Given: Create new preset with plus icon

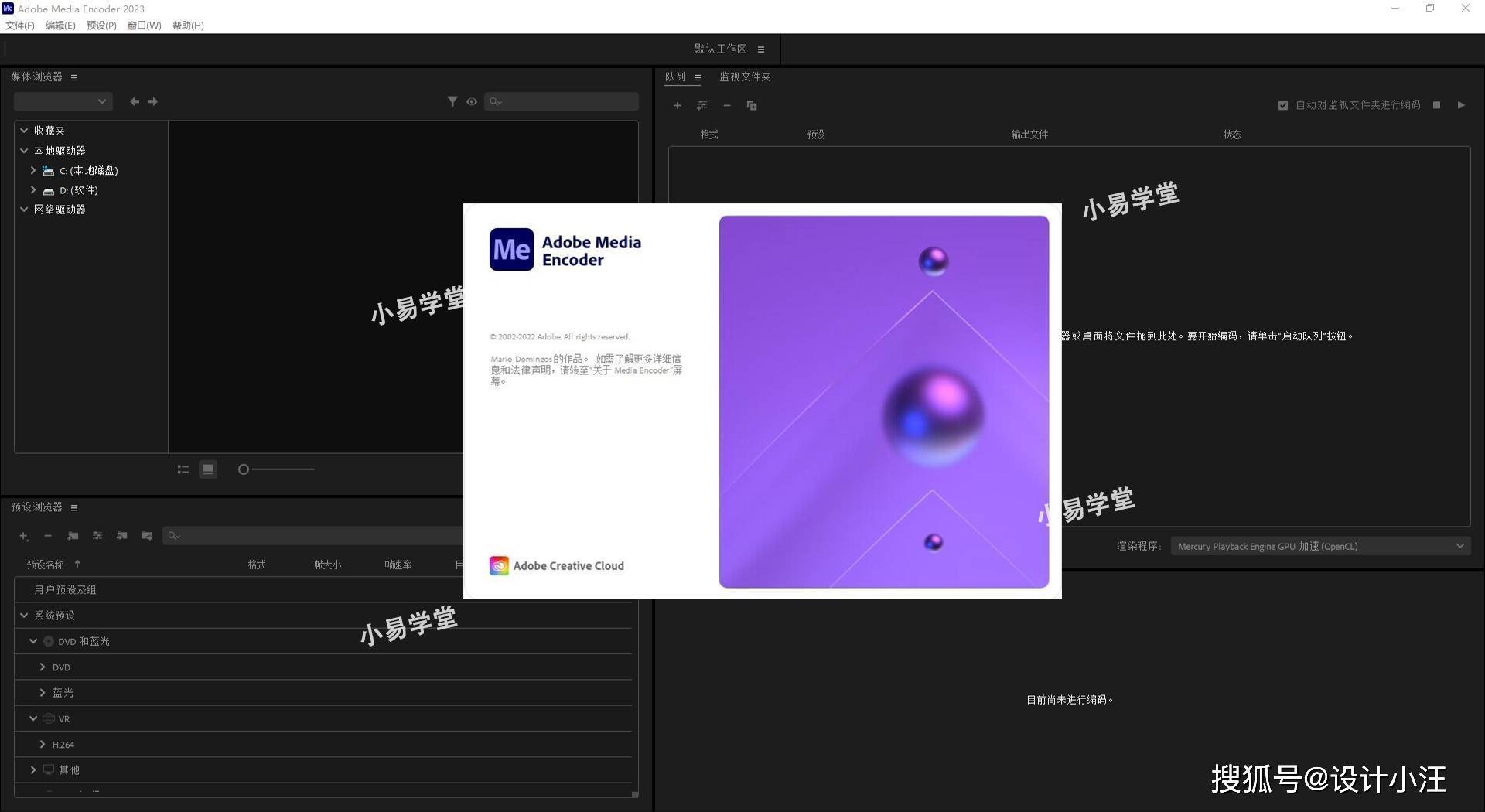Looking at the screenshot, I should point(24,536).
